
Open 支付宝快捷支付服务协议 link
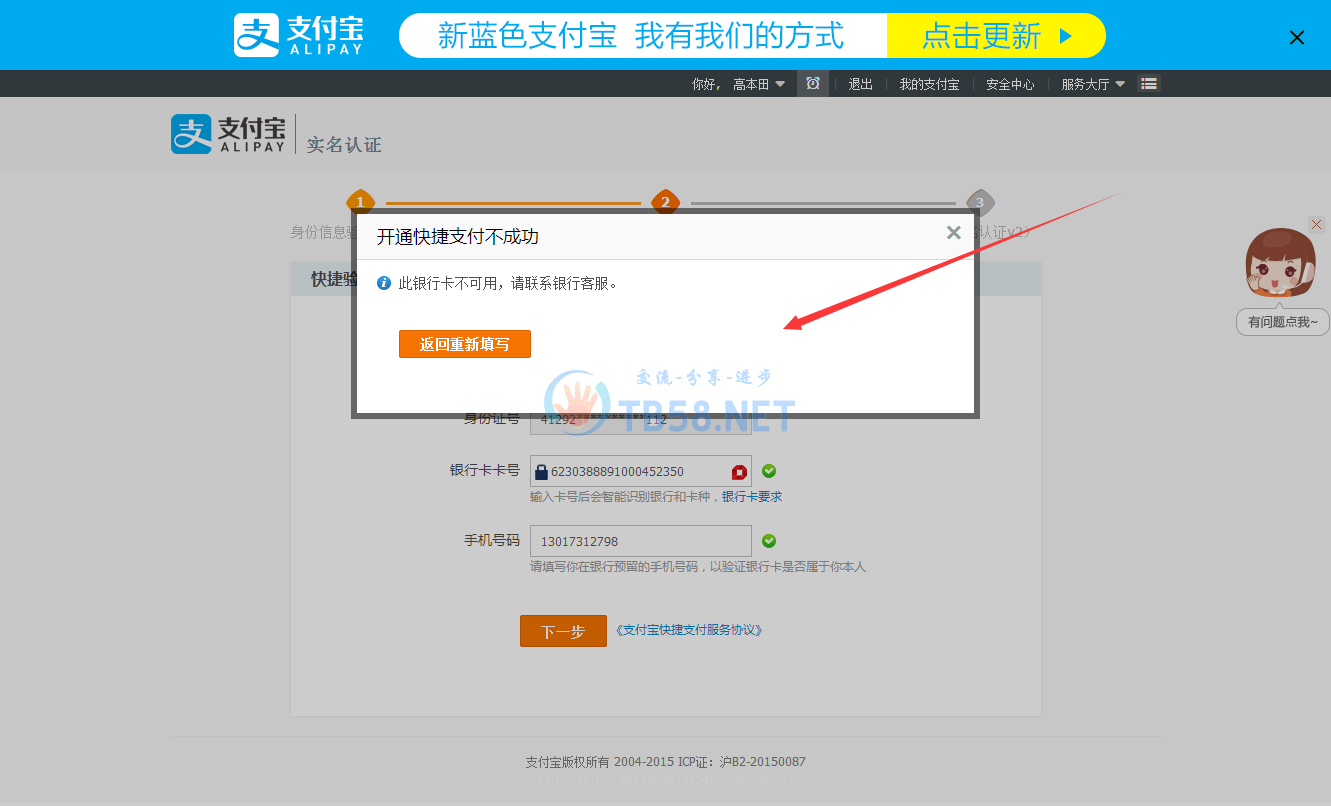(x=690, y=630)
